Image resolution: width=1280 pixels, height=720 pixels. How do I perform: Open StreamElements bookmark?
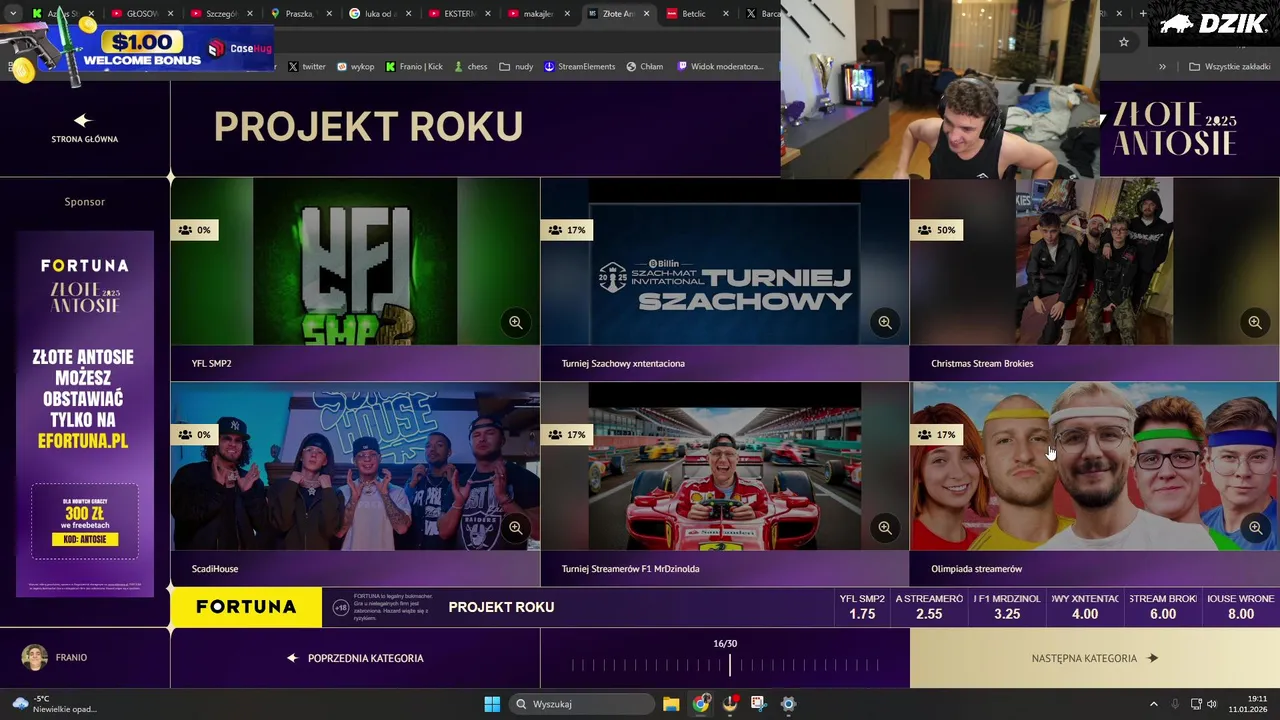[x=579, y=66]
